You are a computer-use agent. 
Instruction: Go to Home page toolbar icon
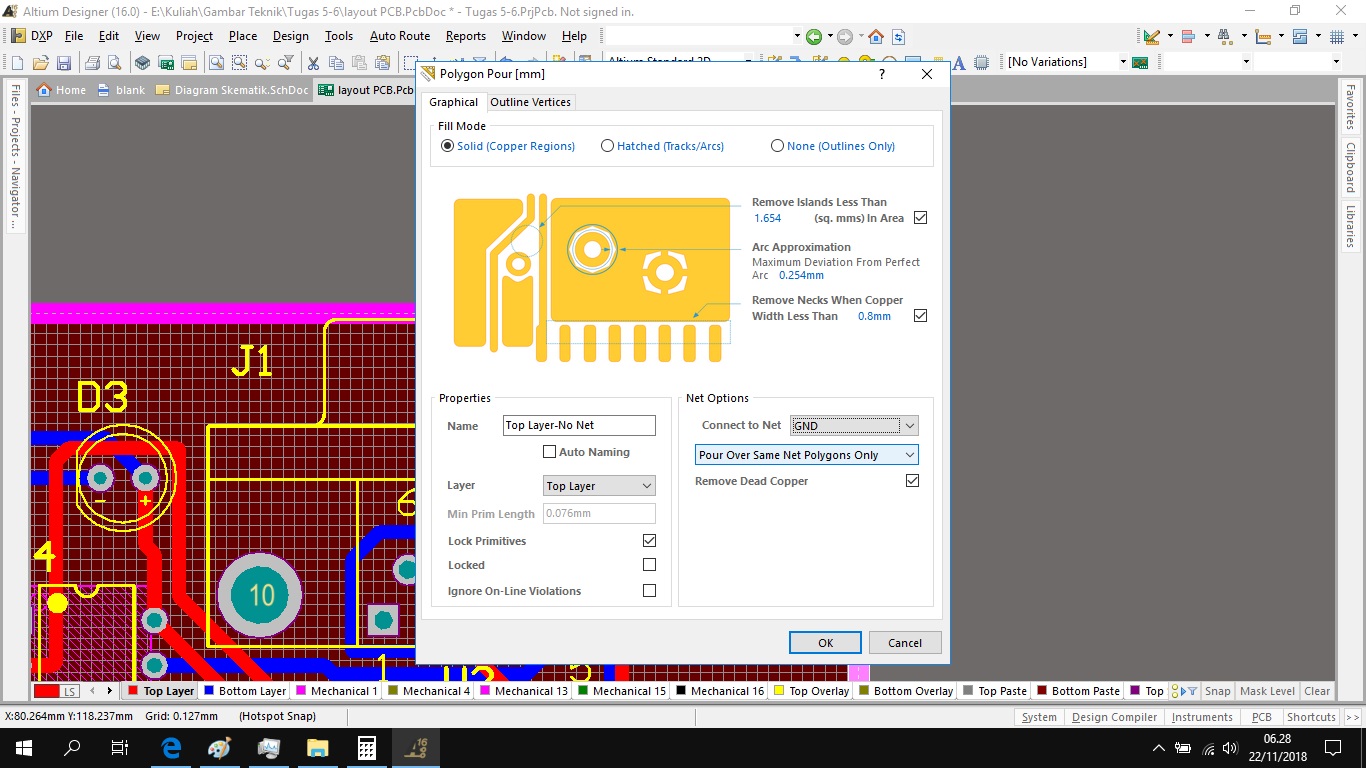[876, 36]
